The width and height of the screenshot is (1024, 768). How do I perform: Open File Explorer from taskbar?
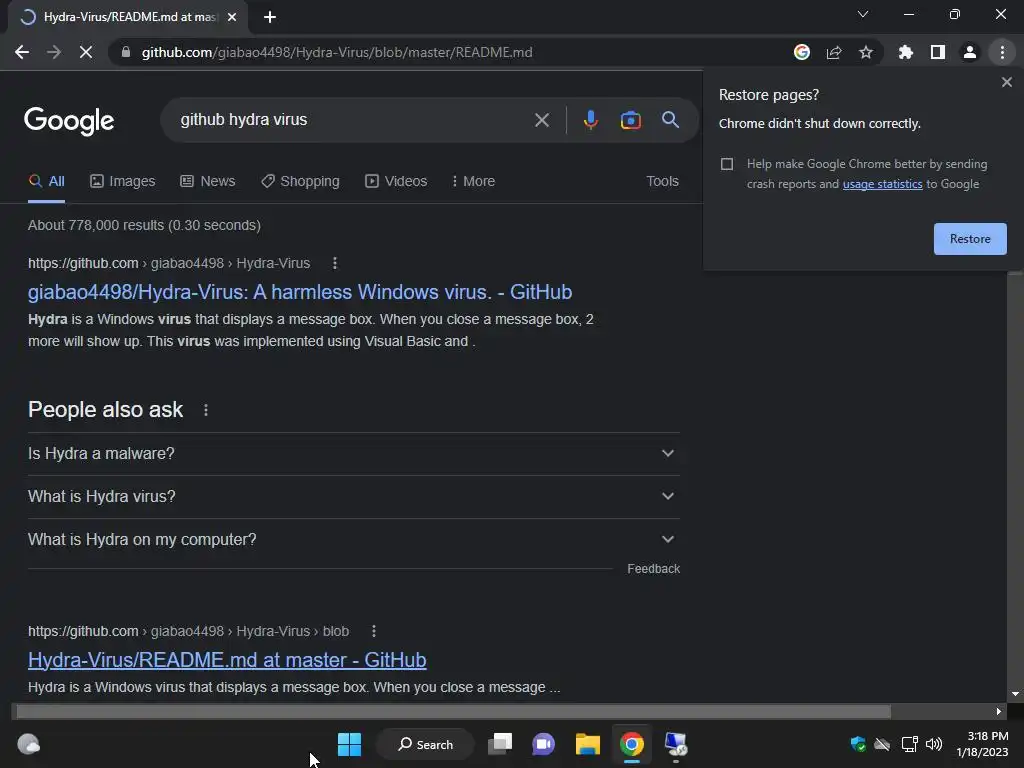(587, 744)
